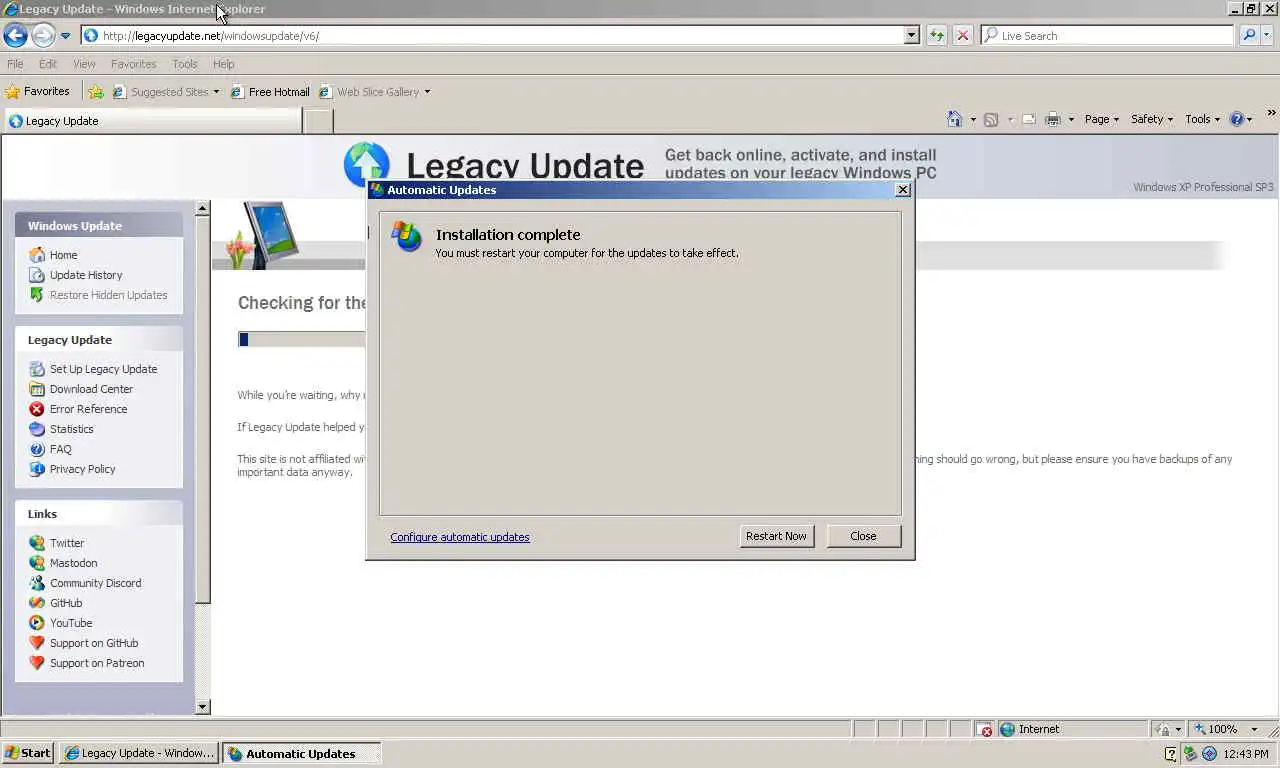The width and height of the screenshot is (1280, 768).
Task: Click Support on Patreon heart icon
Action: pyautogui.click(x=37, y=663)
